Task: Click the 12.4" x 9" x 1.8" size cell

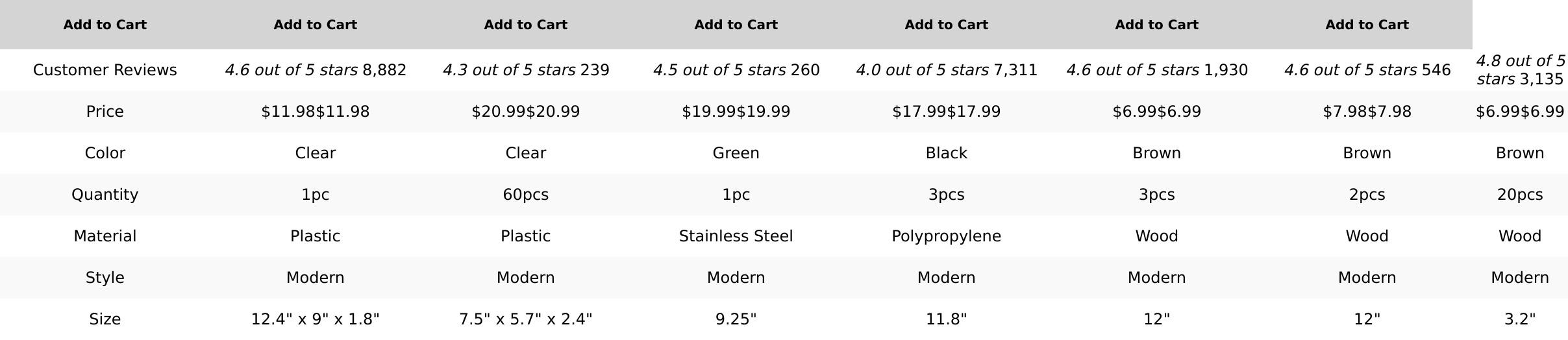Action: [315, 319]
